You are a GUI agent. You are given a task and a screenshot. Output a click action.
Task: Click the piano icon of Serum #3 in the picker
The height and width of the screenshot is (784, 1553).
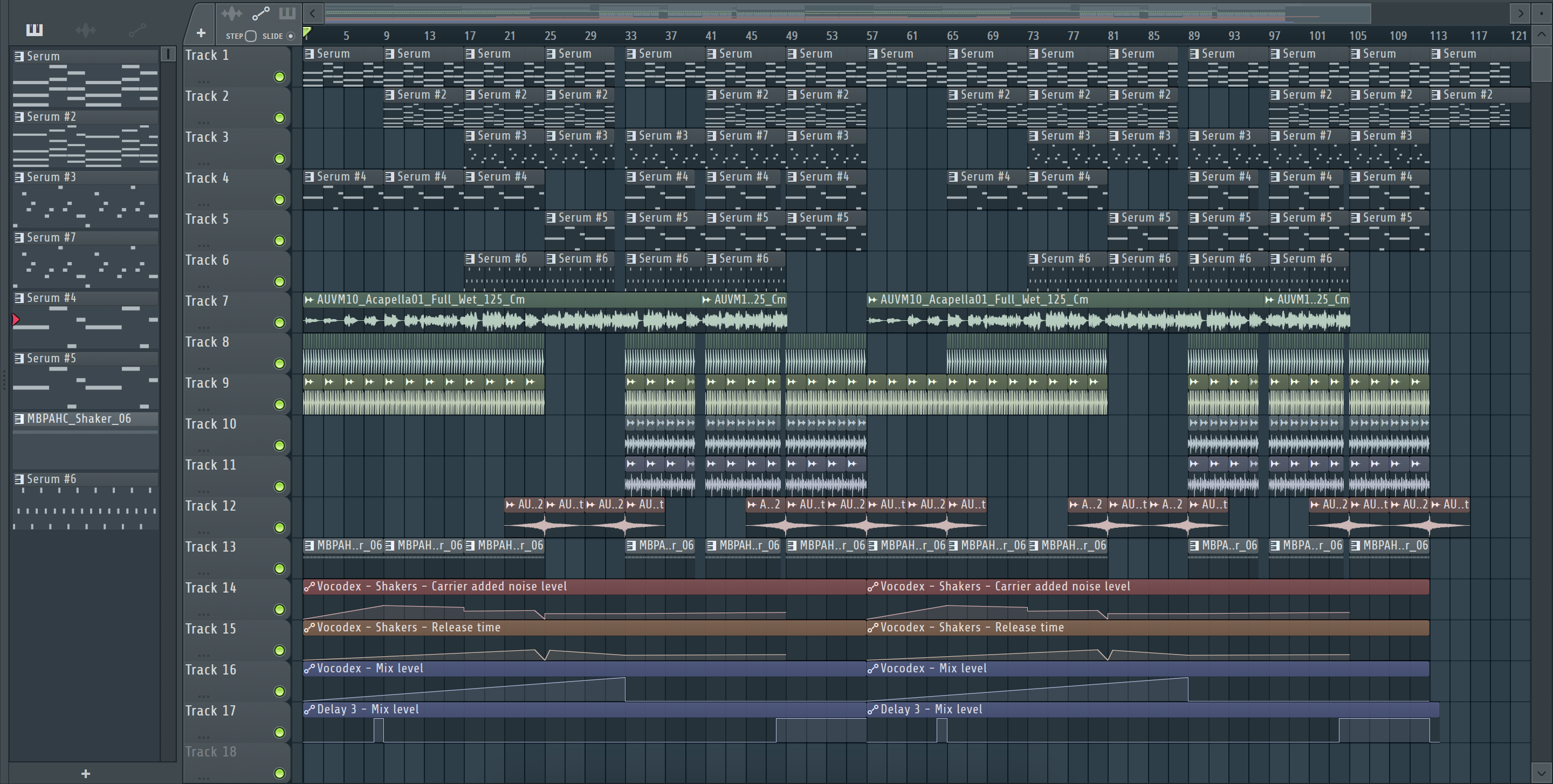coord(19,177)
